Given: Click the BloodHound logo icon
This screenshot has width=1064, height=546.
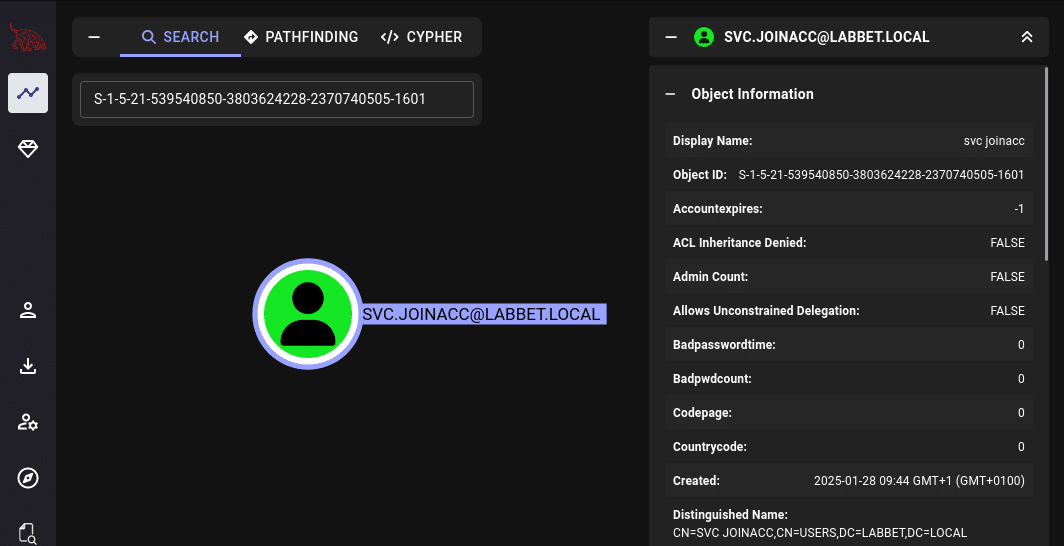Looking at the screenshot, I should [x=28, y=37].
